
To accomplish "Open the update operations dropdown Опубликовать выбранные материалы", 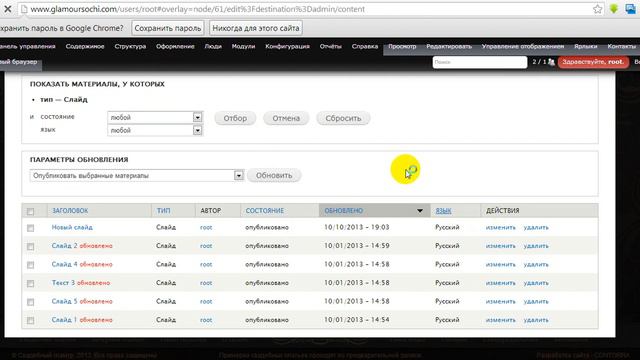I will click(x=137, y=176).
